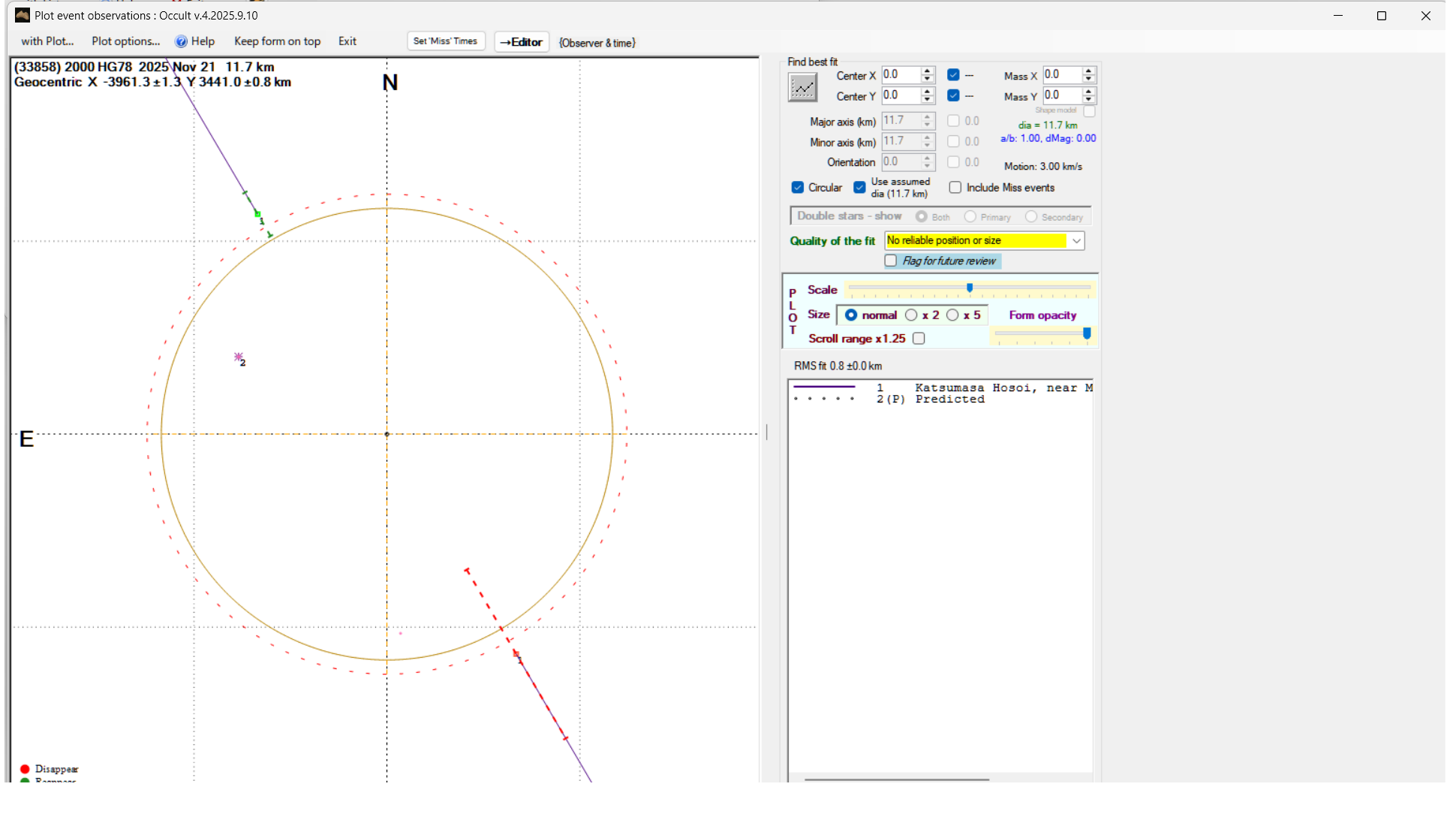The image size is (1456, 826).
Task: Decrease Mass Y with down spinner arrow
Action: tap(1089, 100)
